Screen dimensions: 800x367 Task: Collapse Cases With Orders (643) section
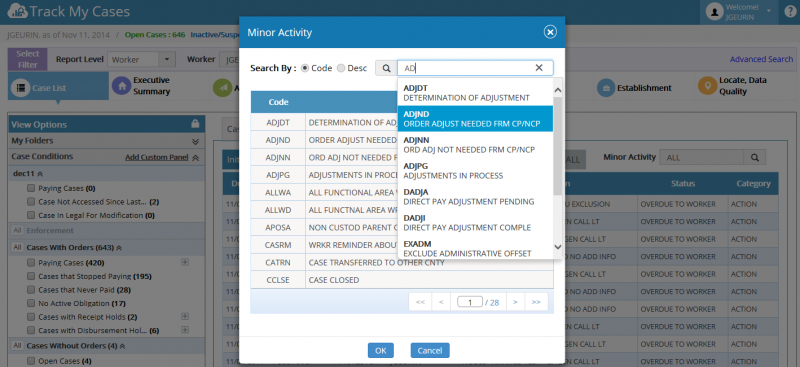(x=119, y=248)
